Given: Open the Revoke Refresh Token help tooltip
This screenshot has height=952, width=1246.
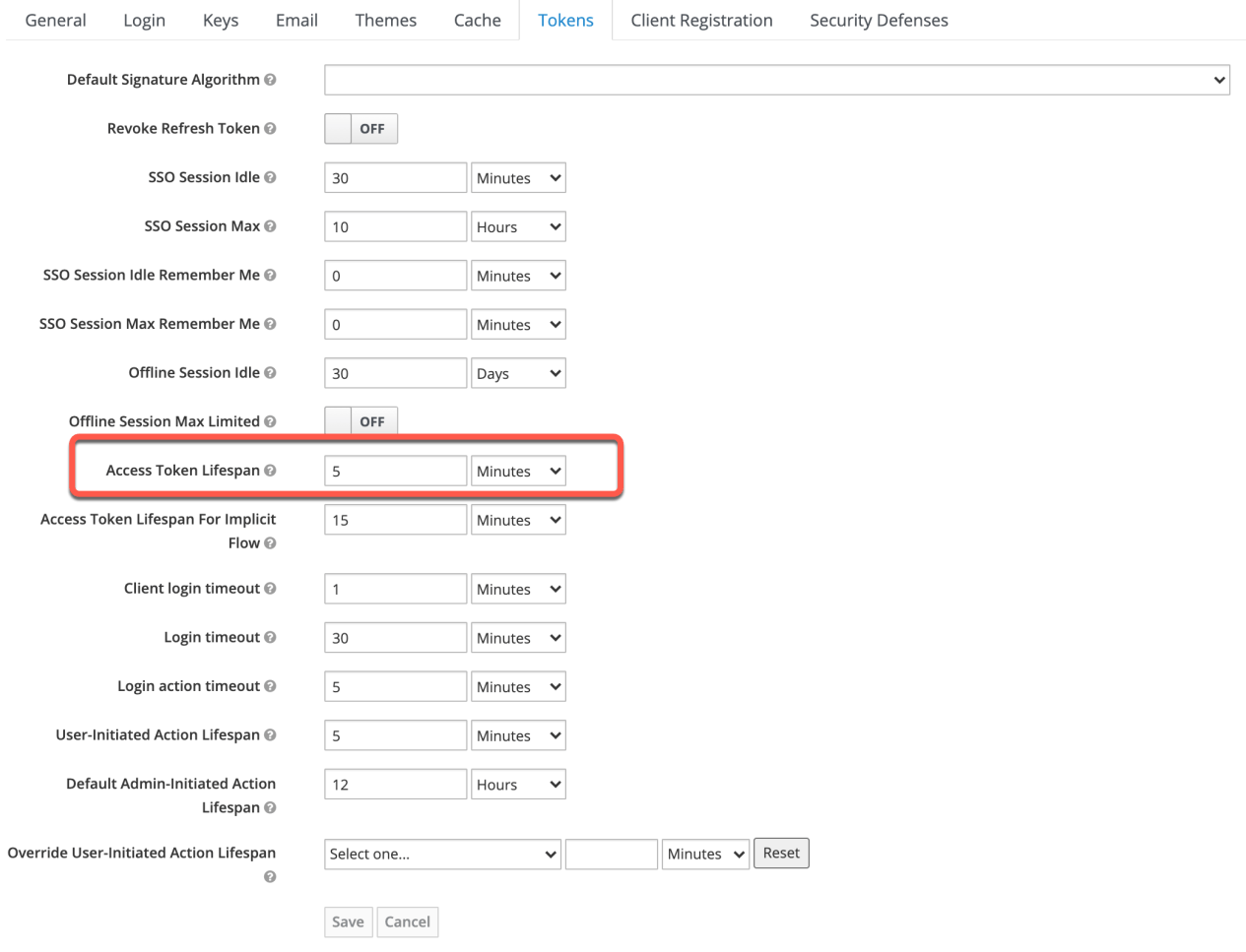Looking at the screenshot, I should pyautogui.click(x=270, y=128).
